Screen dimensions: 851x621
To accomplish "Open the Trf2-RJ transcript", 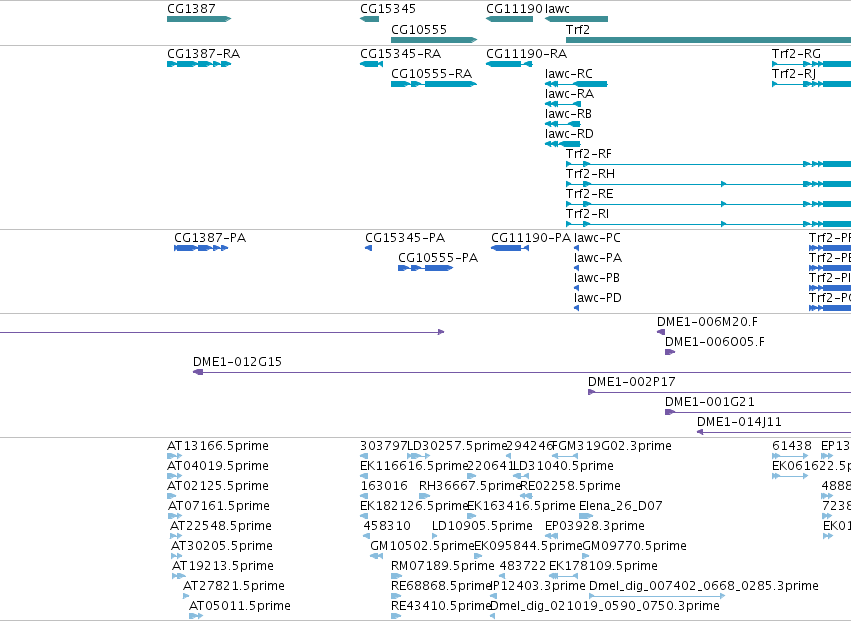I will 794,74.
